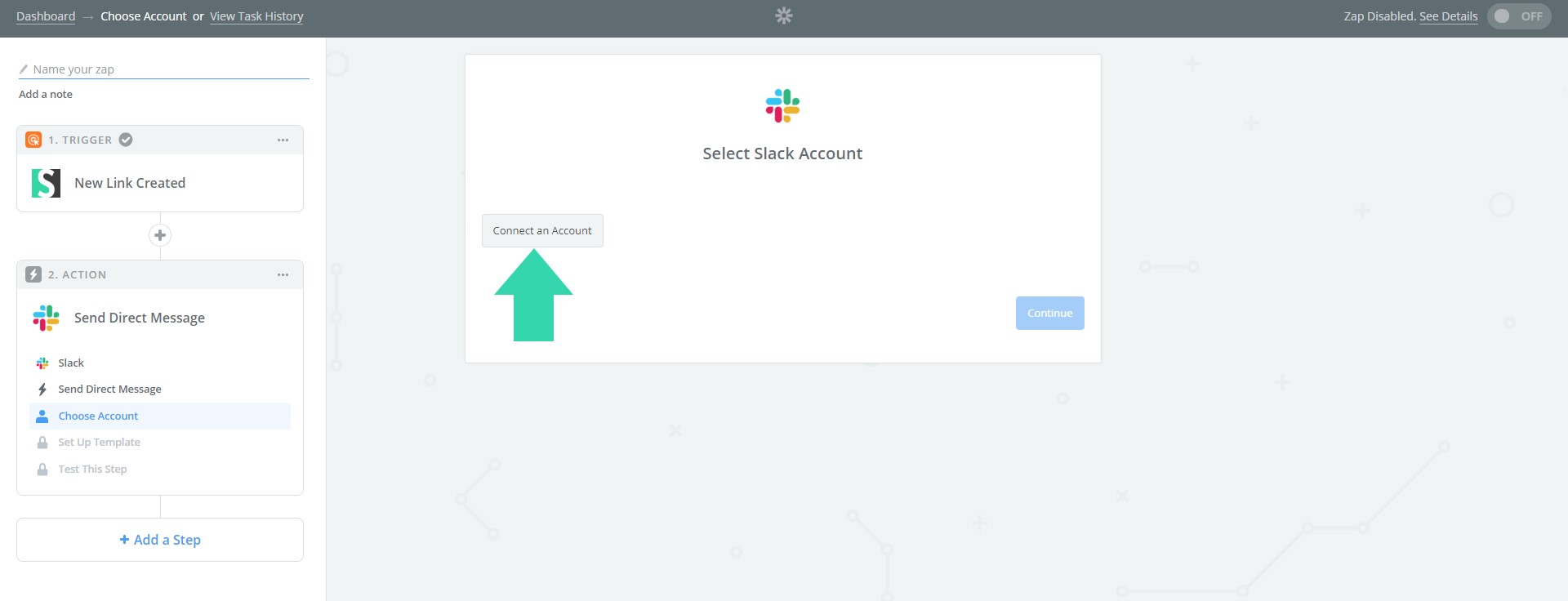The width and height of the screenshot is (1568, 601).
Task: Click the person icon beside Choose Account
Action: click(x=42, y=416)
